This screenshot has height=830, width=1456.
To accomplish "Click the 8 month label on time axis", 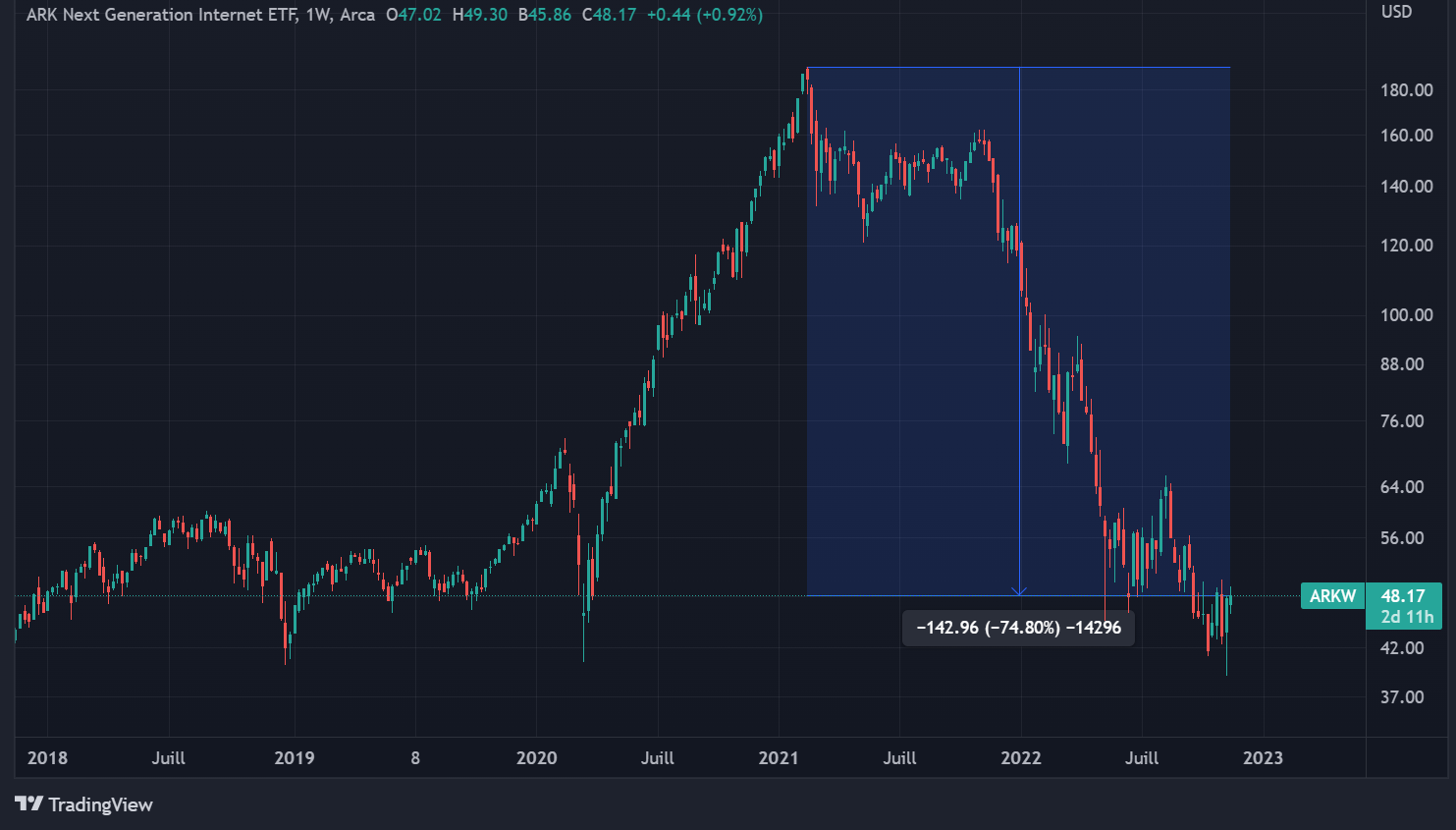I will point(415,758).
